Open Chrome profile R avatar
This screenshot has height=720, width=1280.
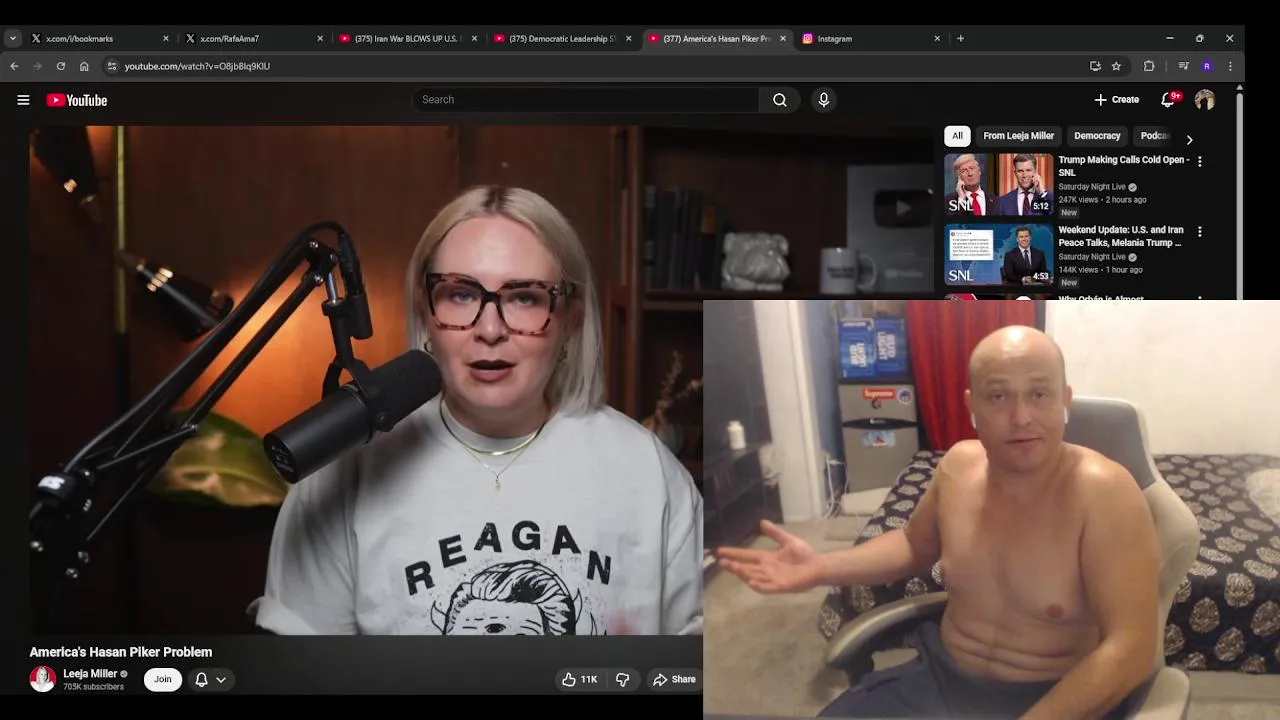[1207, 66]
